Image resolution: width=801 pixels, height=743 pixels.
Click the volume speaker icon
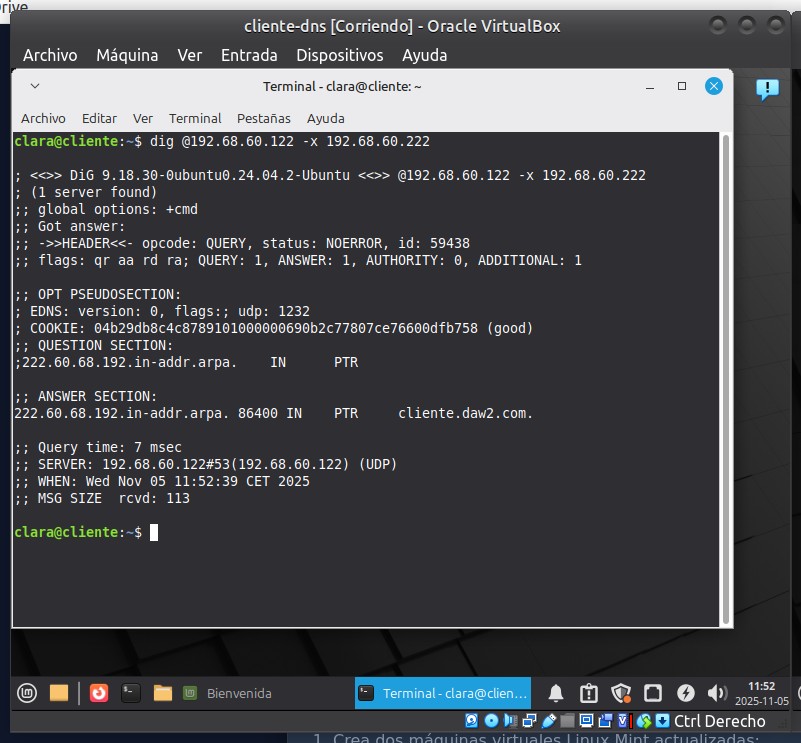click(716, 693)
